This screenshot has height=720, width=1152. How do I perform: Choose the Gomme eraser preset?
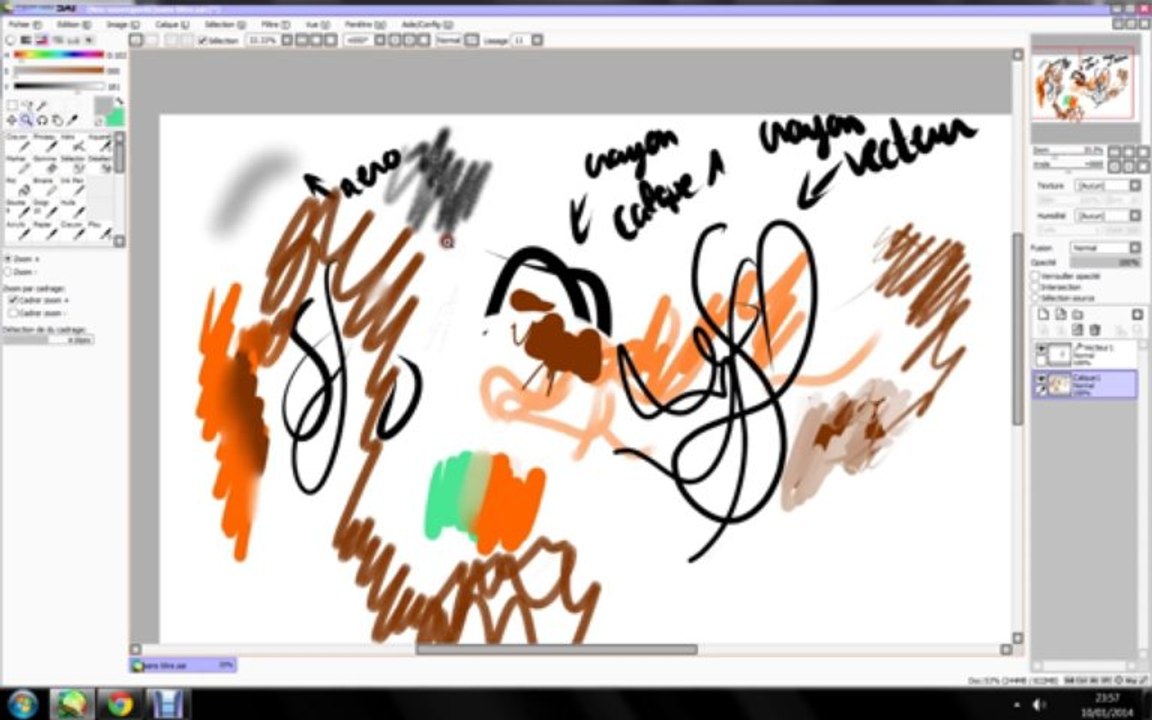pos(45,165)
